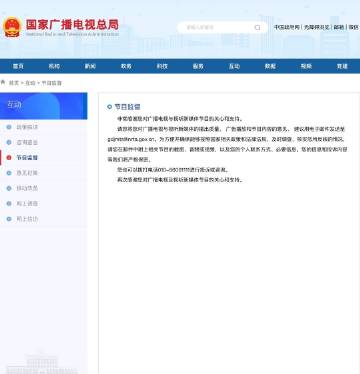The width and height of the screenshot is (360, 374).
Task: Click the national emblem logo
Action: (12, 27)
